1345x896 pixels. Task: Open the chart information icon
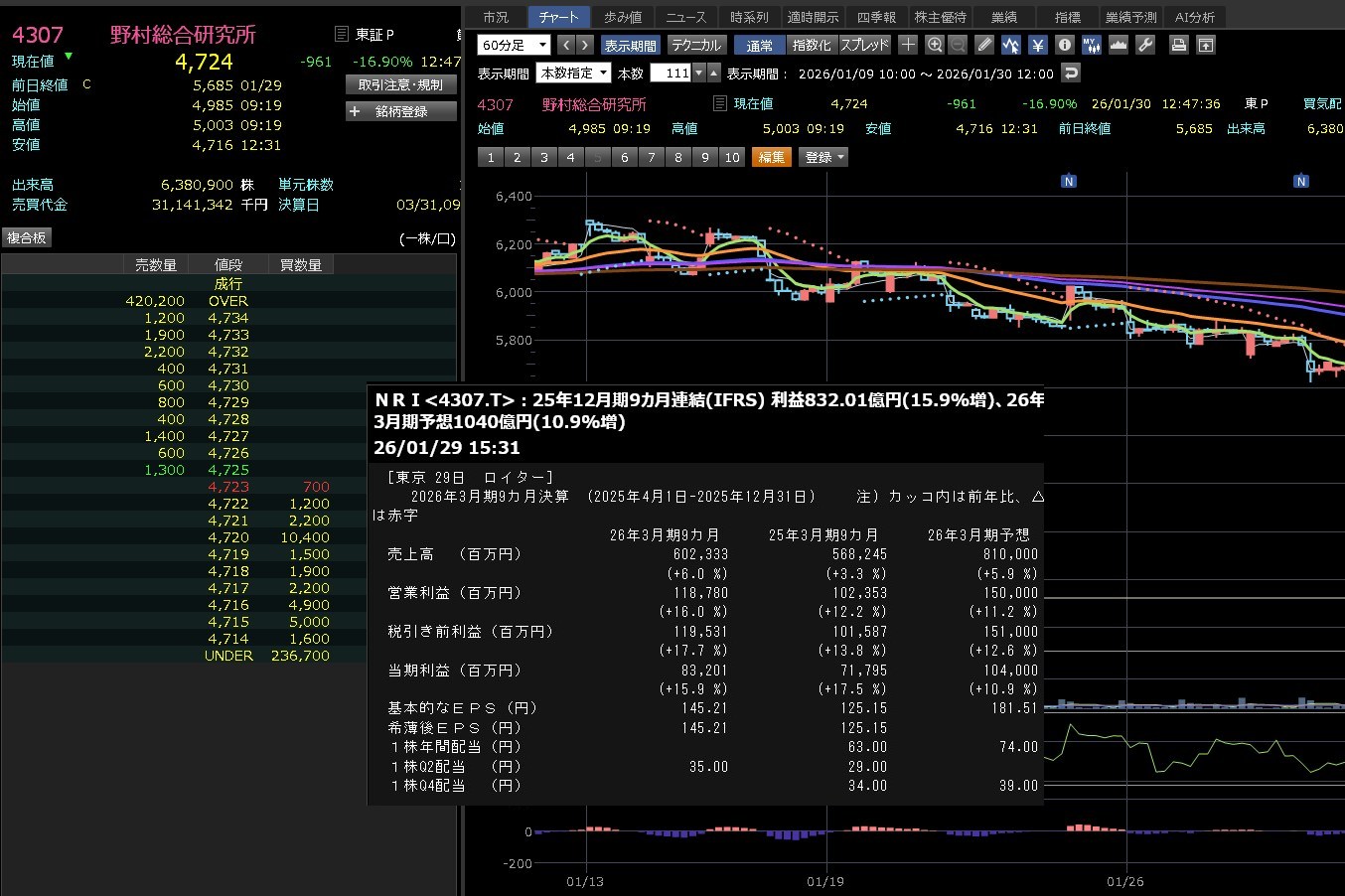point(1064,45)
